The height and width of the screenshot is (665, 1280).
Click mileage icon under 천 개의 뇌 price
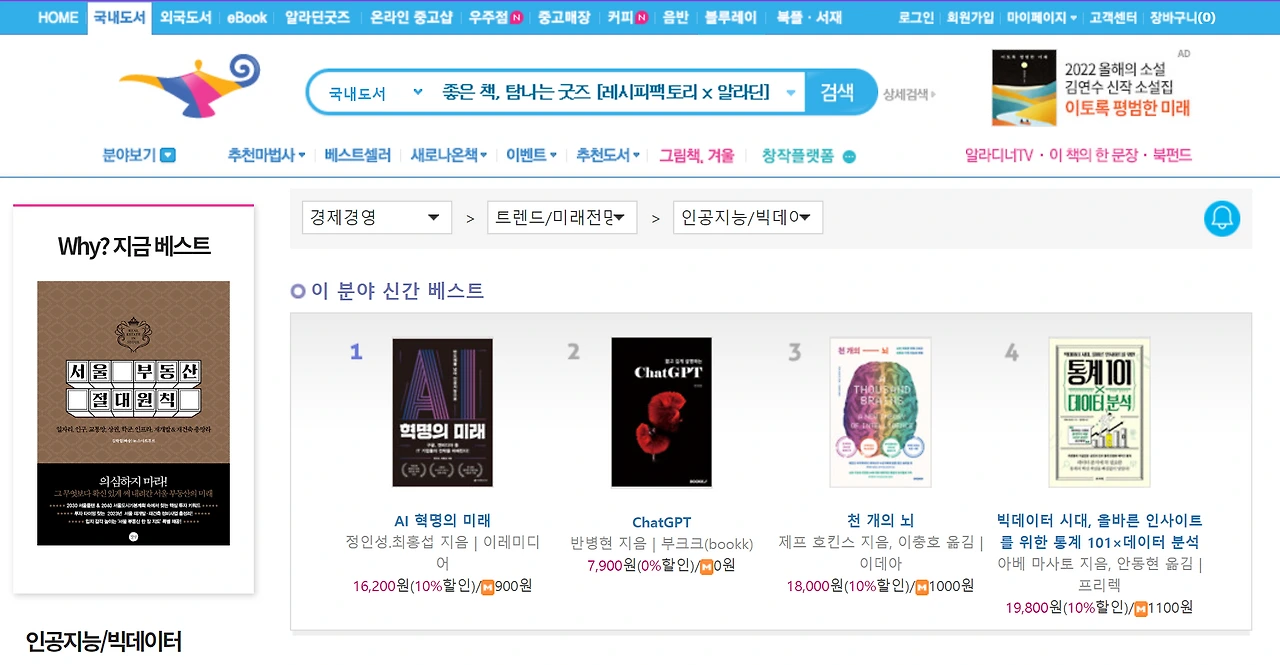[922, 587]
